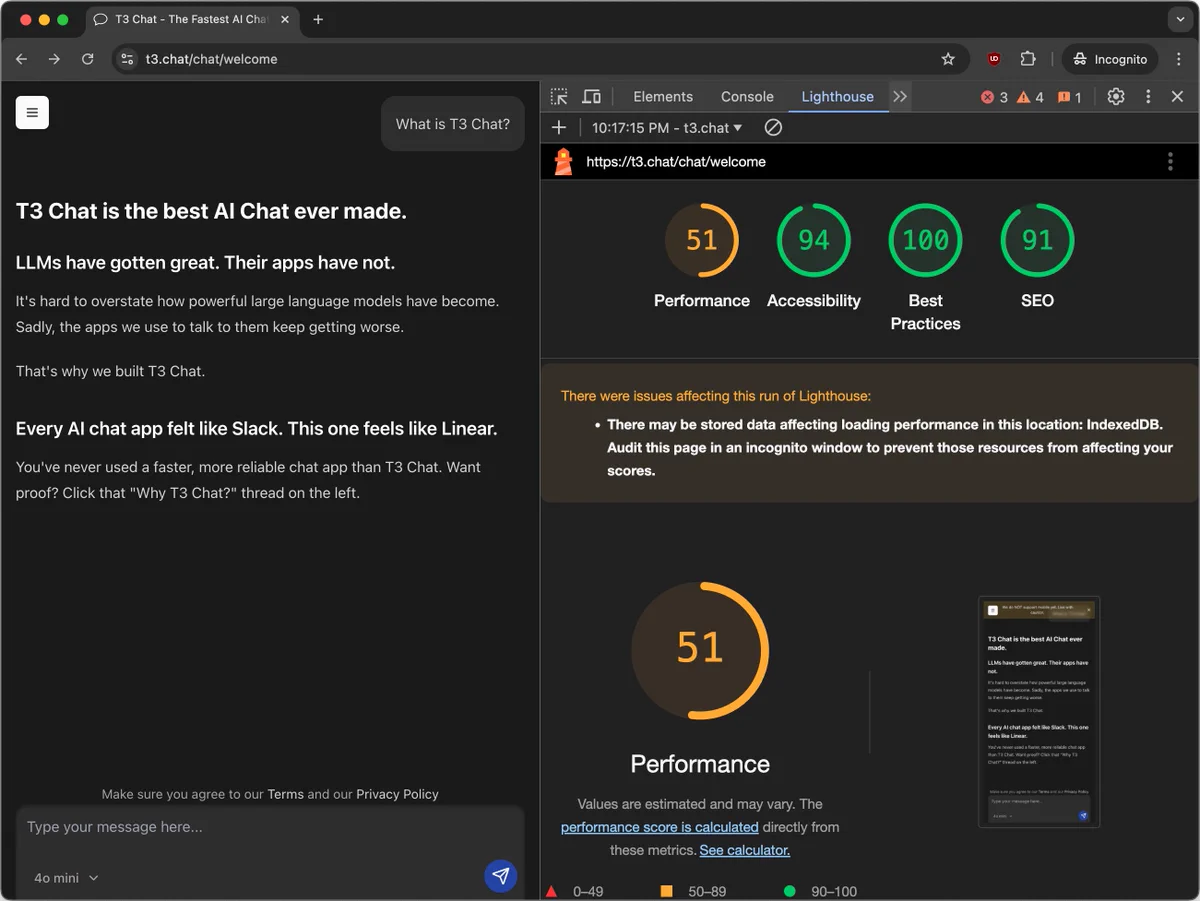Toggle the device toolbar in DevTools

pos(591,97)
